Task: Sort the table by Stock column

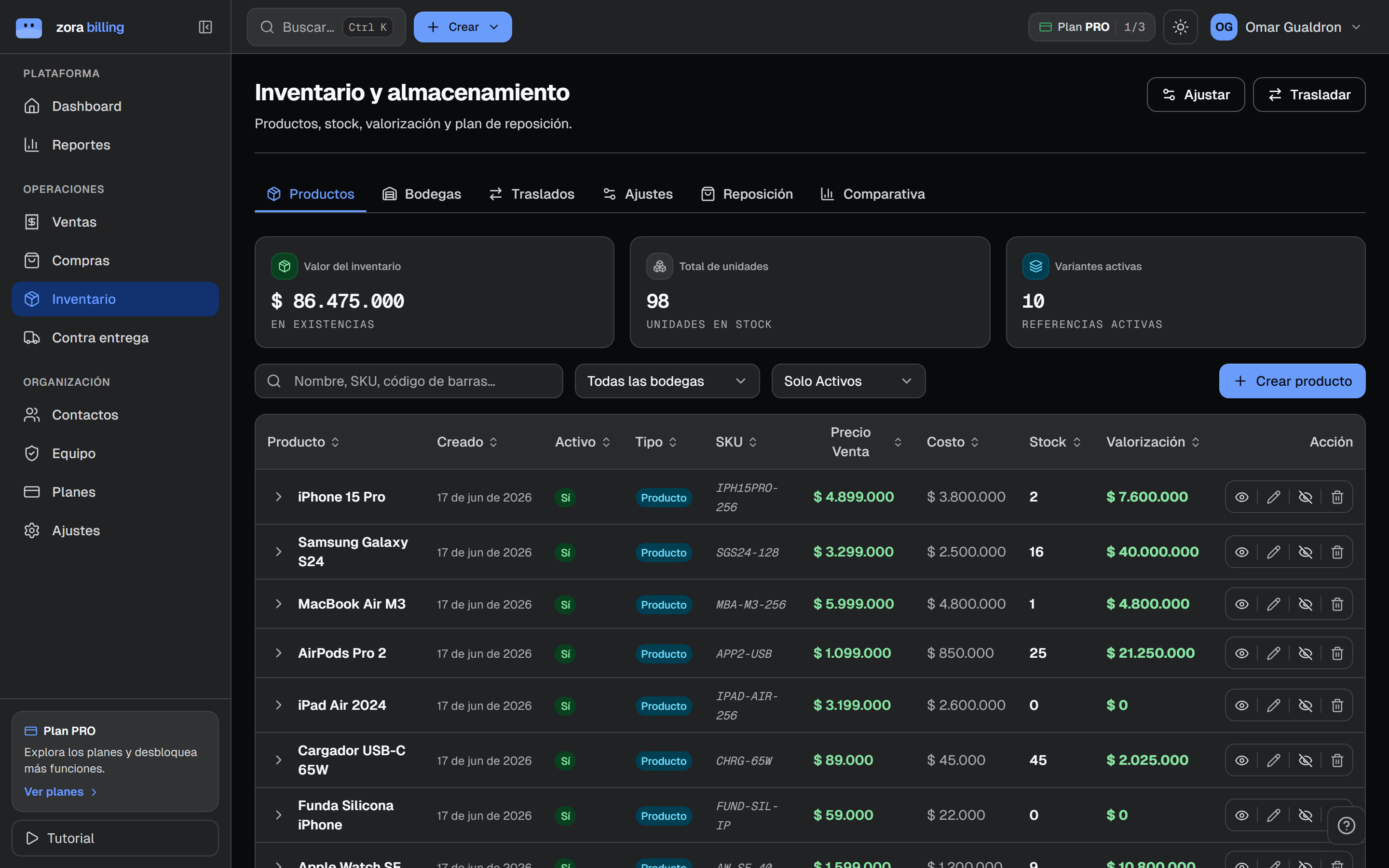Action: pyautogui.click(x=1055, y=442)
